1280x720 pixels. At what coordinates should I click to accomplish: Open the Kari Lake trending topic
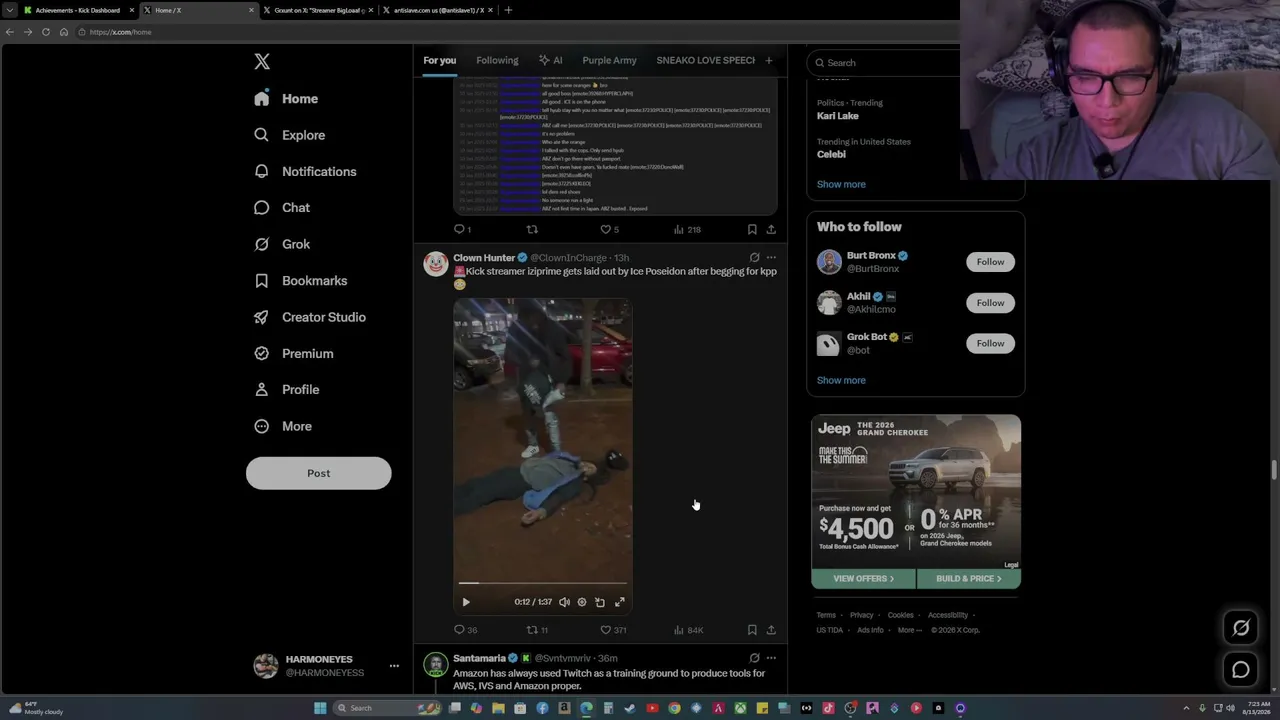tap(838, 116)
